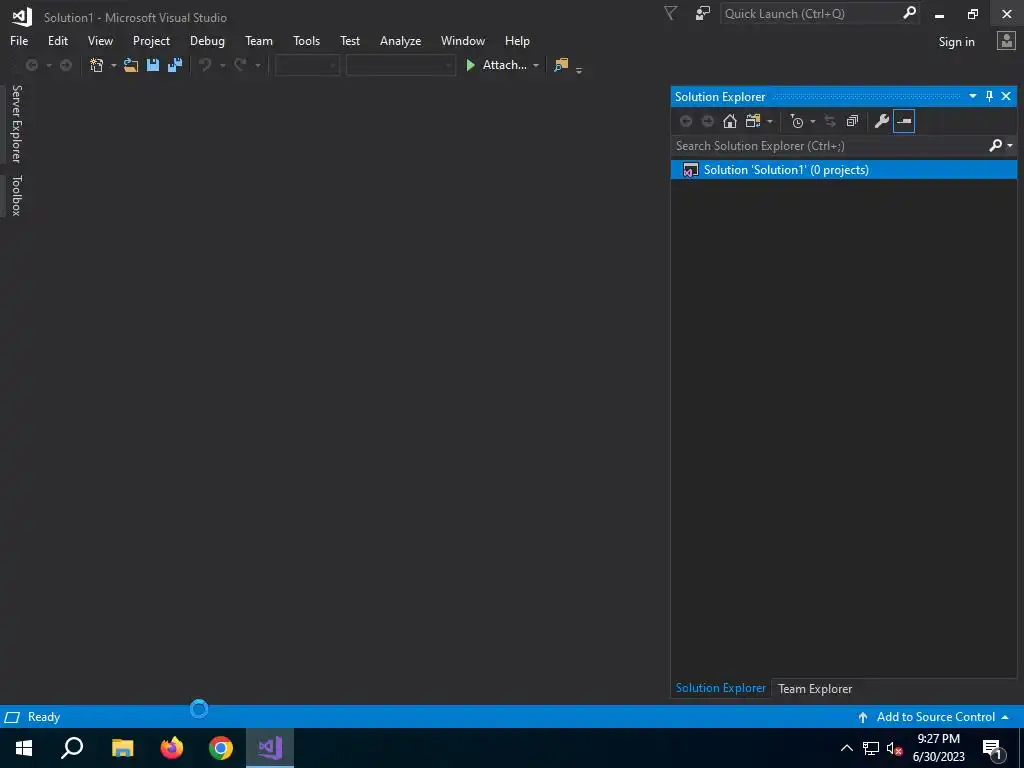Click the Save floppy disk icon
1024x768 pixels.
153,65
